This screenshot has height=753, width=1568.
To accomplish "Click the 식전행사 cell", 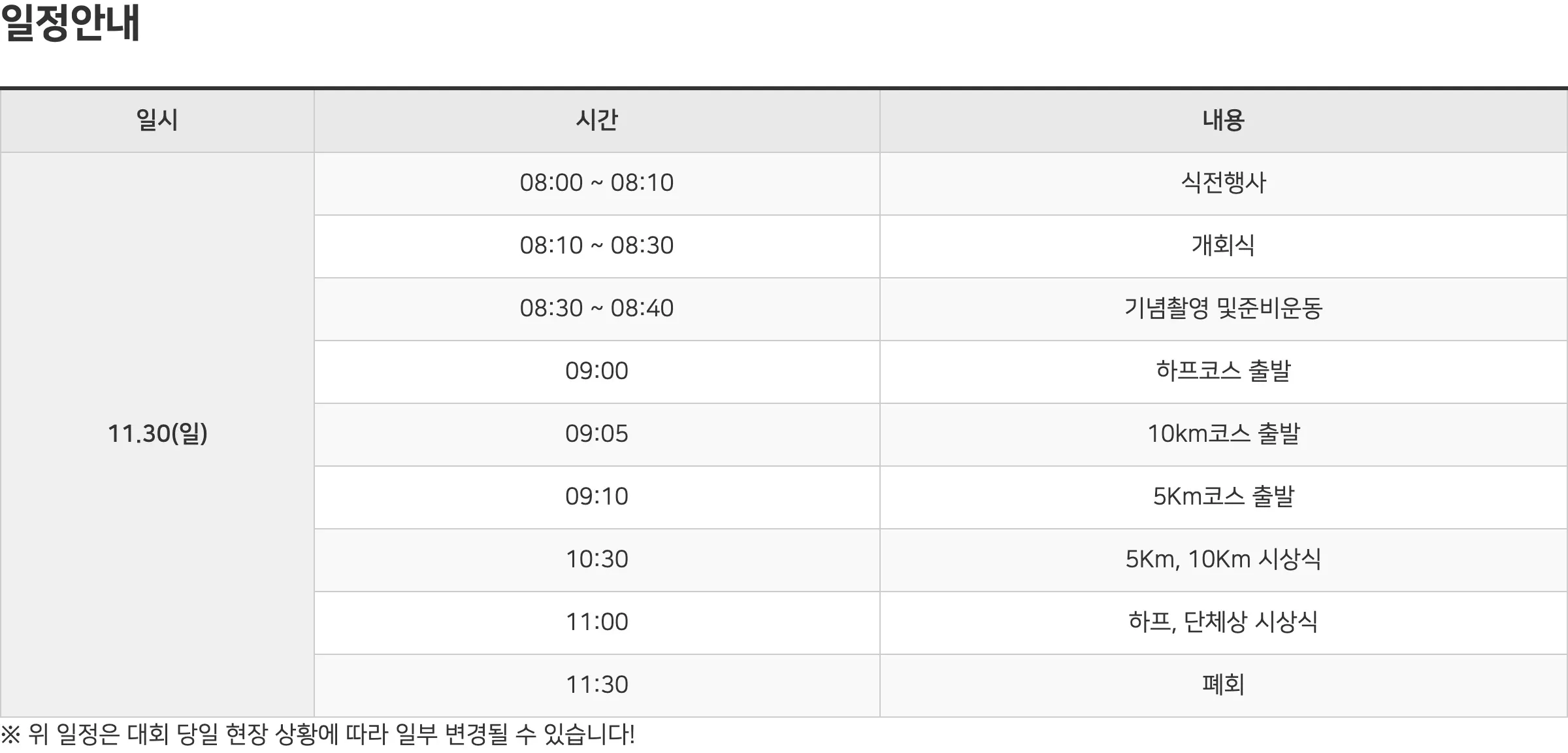I will 1223,184.
